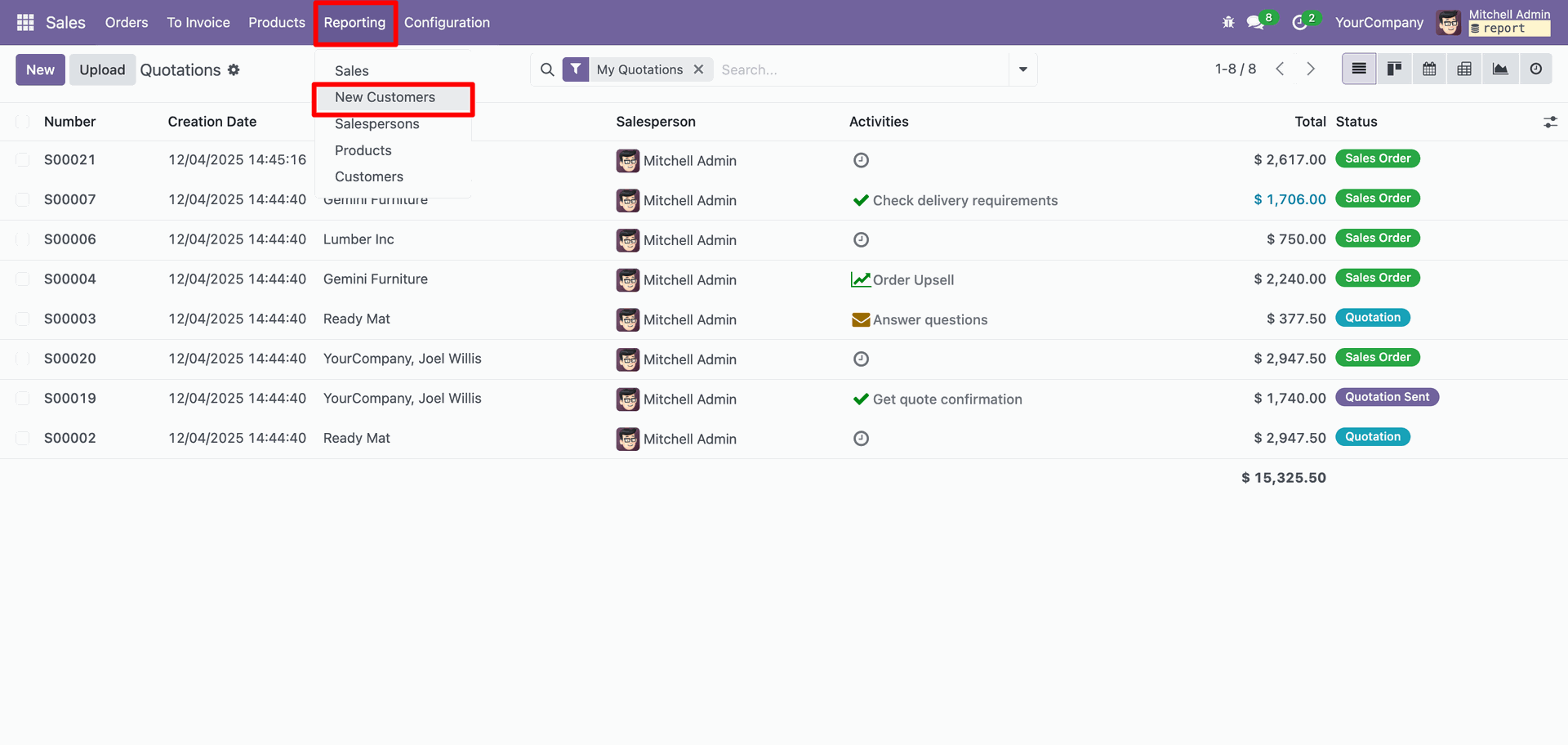Open the debug bug icon menu

pyautogui.click(x=1228, y=23)
